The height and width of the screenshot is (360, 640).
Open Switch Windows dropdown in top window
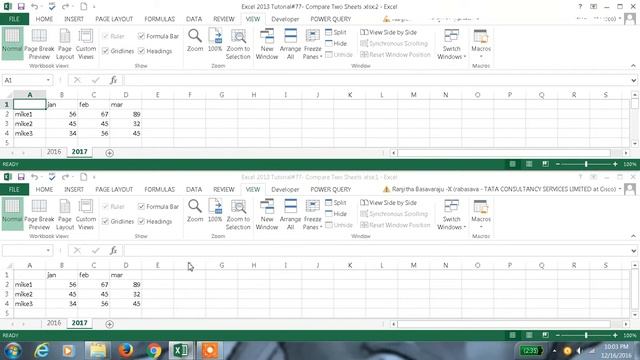pos(451,44)
